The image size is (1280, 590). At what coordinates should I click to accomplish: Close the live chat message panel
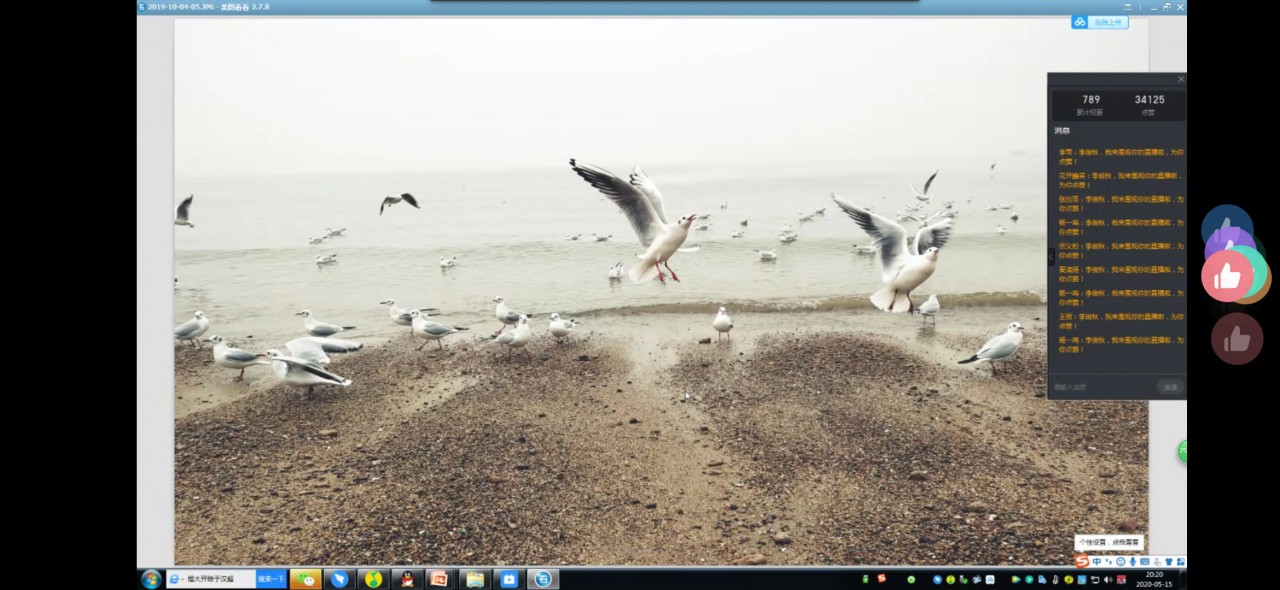tap(1180, 79)
